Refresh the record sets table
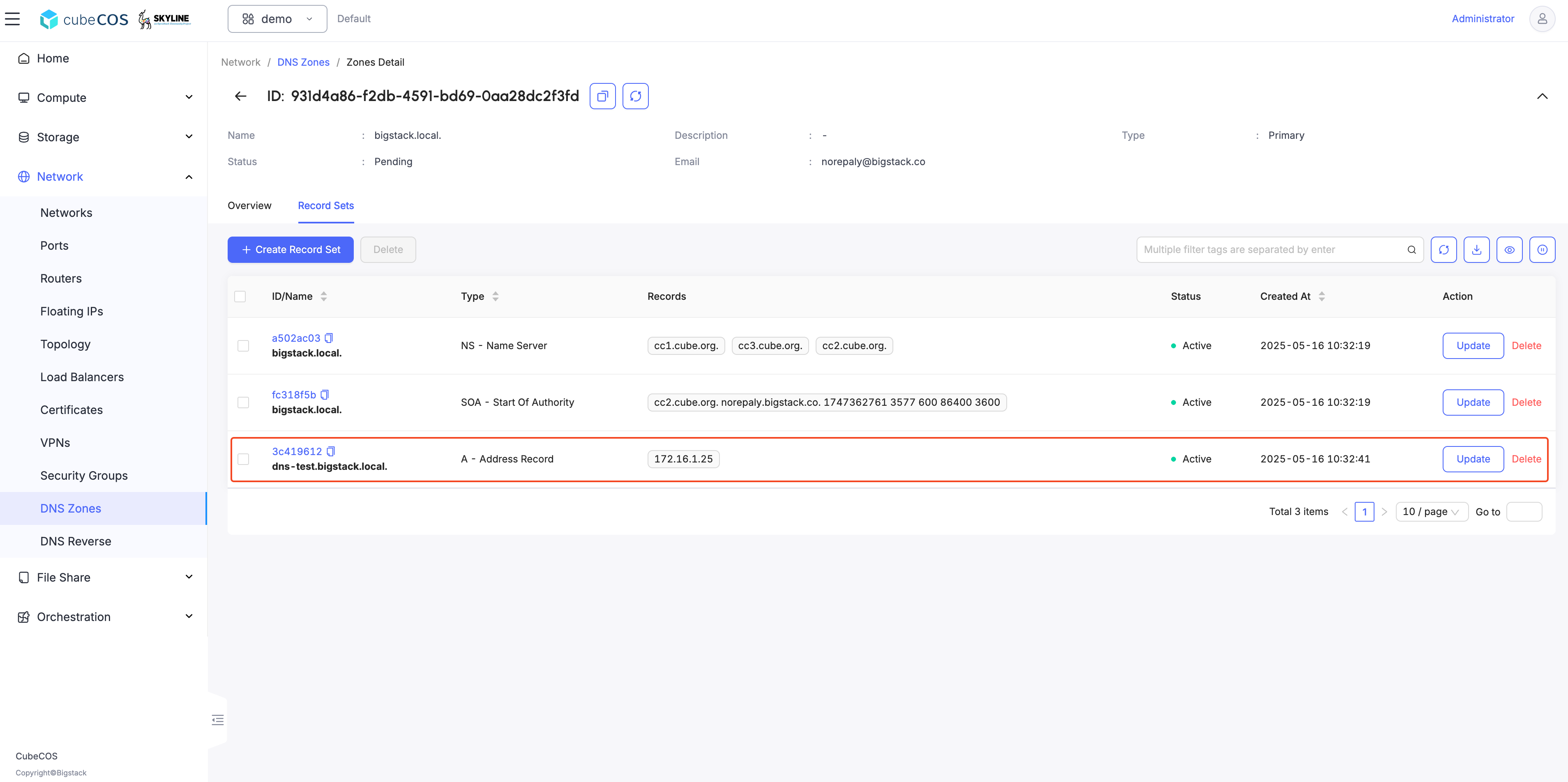Viewport: 1568px width, 782px height. pos(1443,250)
